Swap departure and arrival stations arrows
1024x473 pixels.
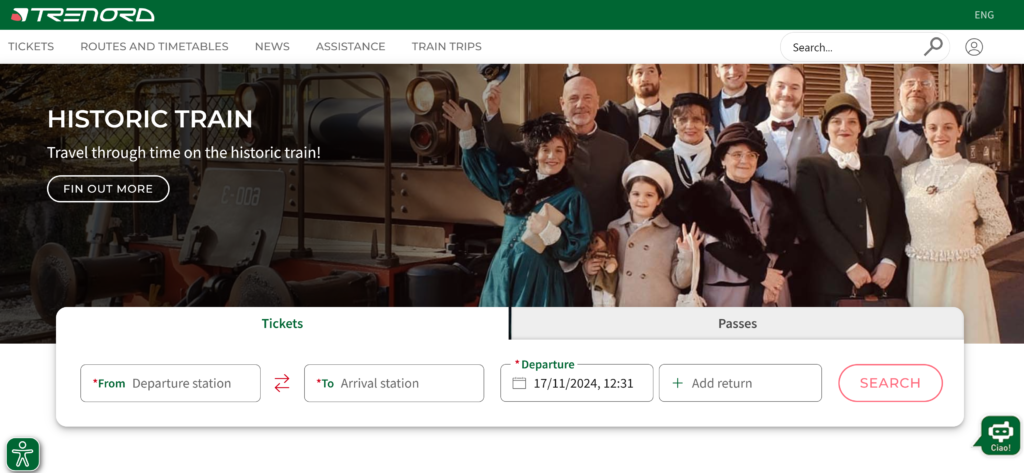(281, 383)
